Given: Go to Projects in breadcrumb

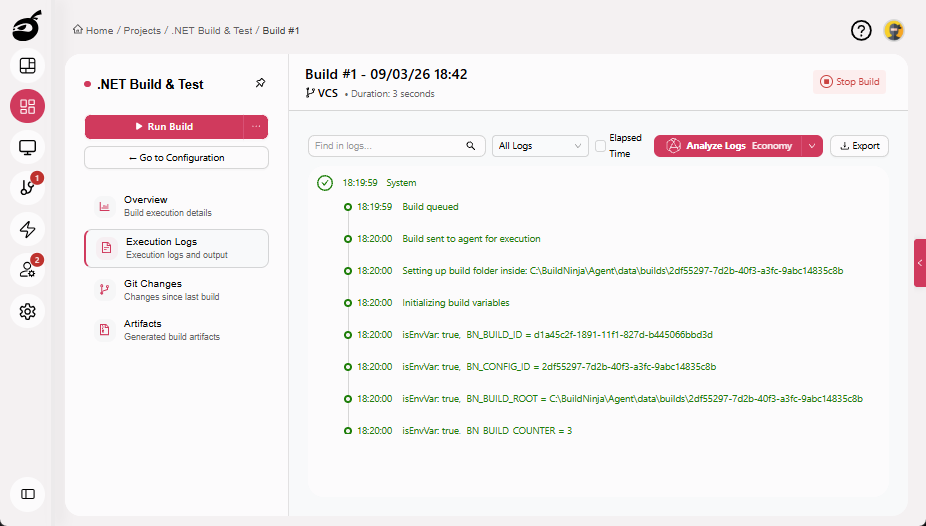Looking at the screenshot, I should point(142,30).
